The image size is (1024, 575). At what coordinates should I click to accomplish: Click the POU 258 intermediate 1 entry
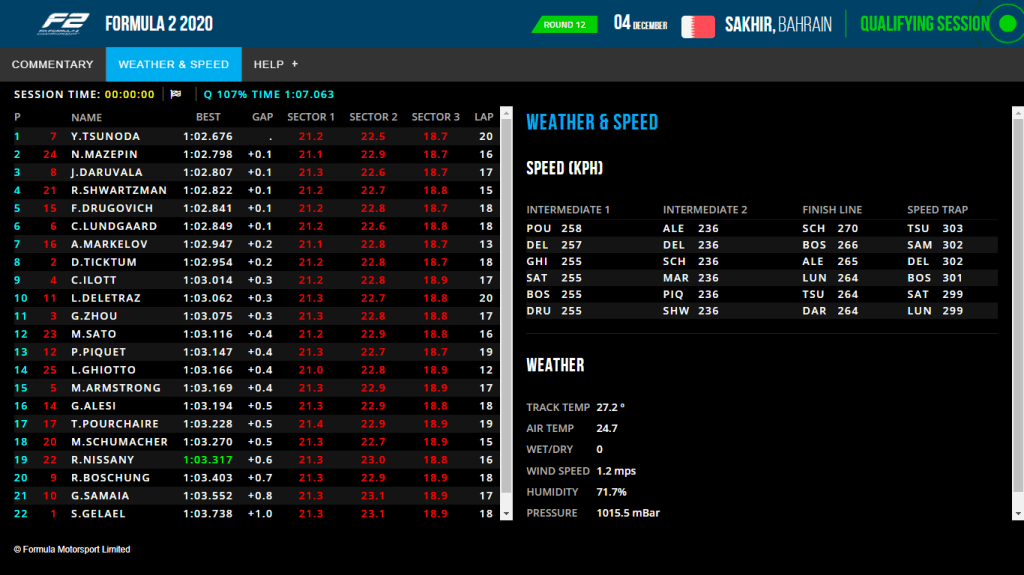point(554,228)
